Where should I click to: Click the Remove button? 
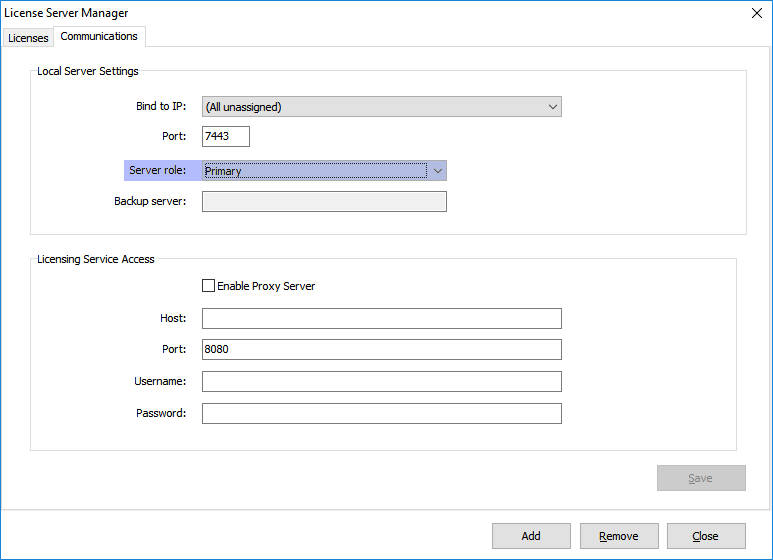(x=618, y=536)
